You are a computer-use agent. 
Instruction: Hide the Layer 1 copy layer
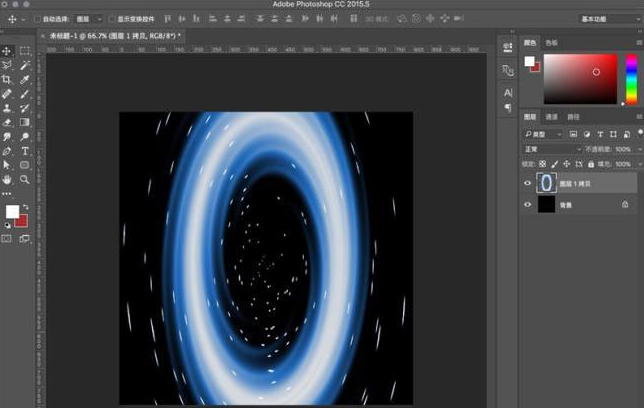click(x=528, y=183)
